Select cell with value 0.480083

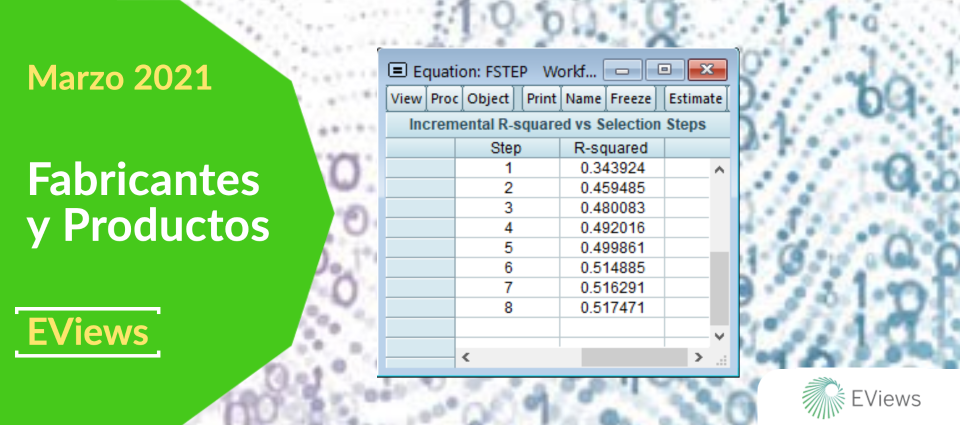click(612, 208)
